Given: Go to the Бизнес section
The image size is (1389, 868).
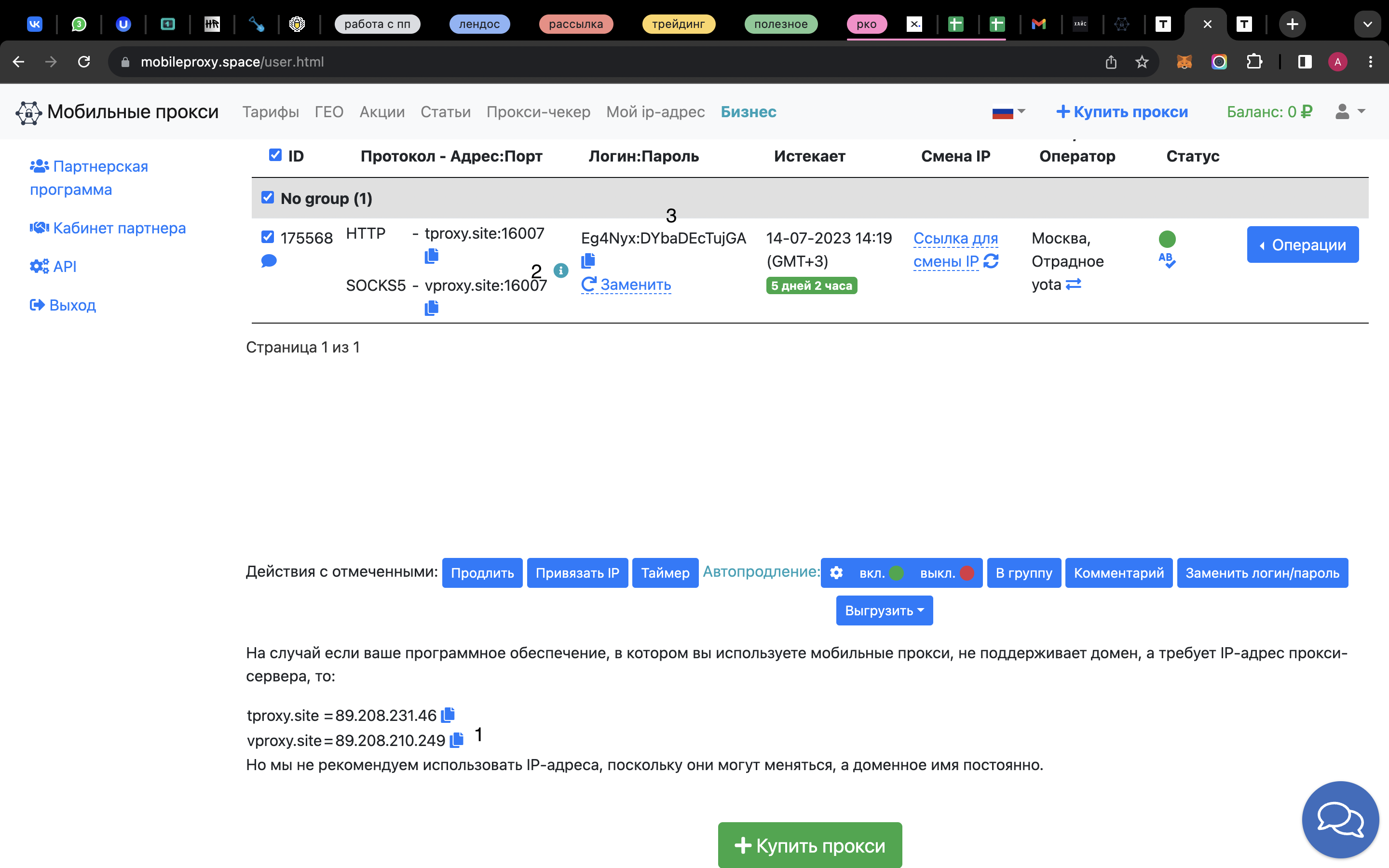Looking at the screenshot, I should [749, 112].
